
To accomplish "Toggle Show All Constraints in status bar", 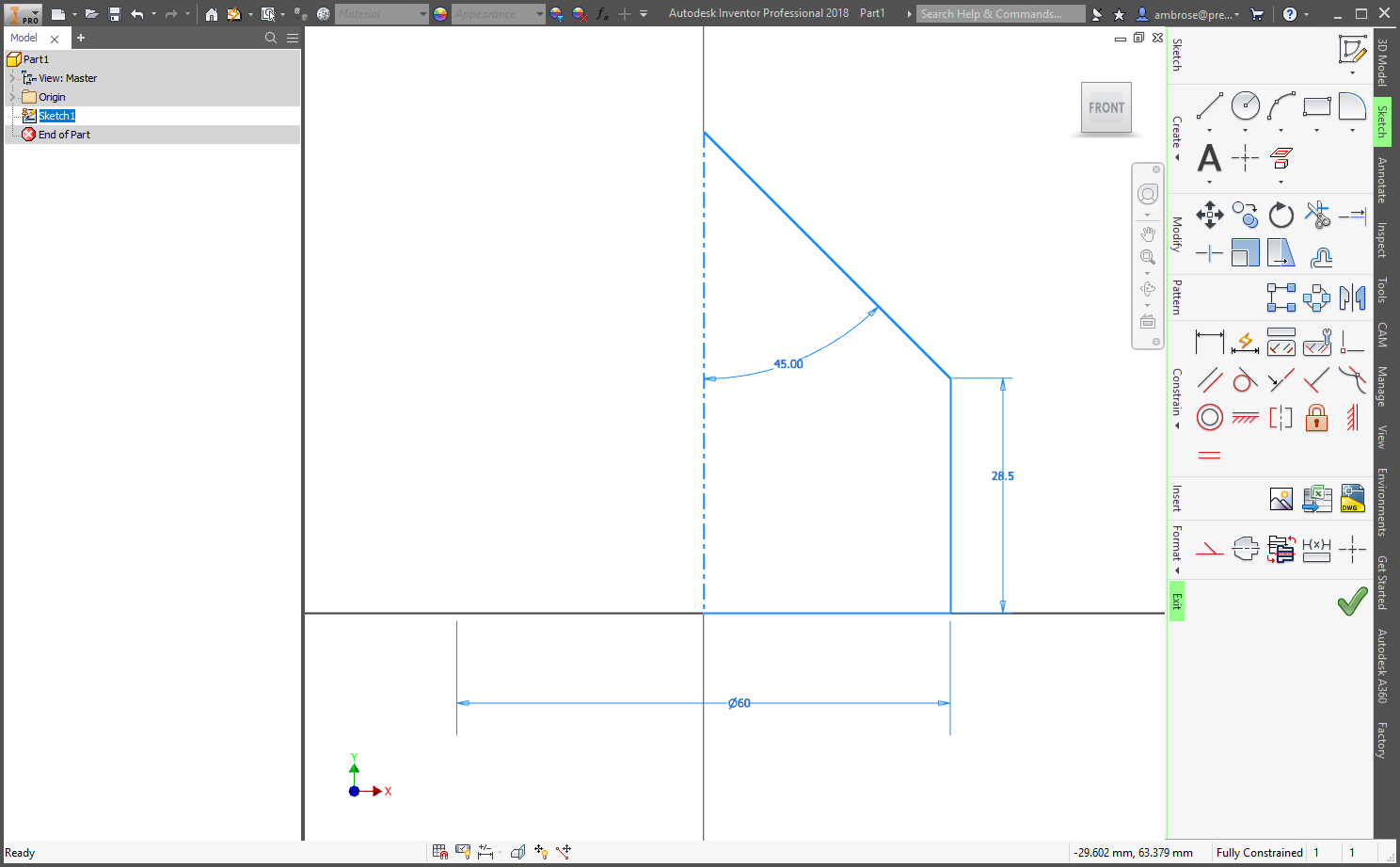I will [x=464, y=851].
